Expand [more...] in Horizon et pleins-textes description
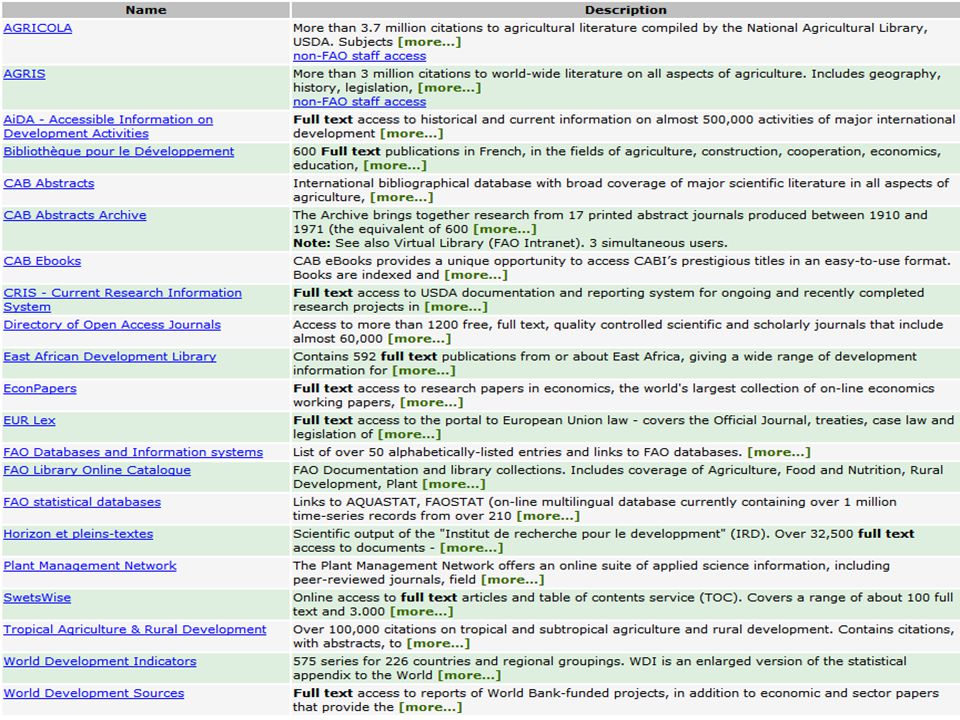Screen dimensions: 960x720 point(471,547)
